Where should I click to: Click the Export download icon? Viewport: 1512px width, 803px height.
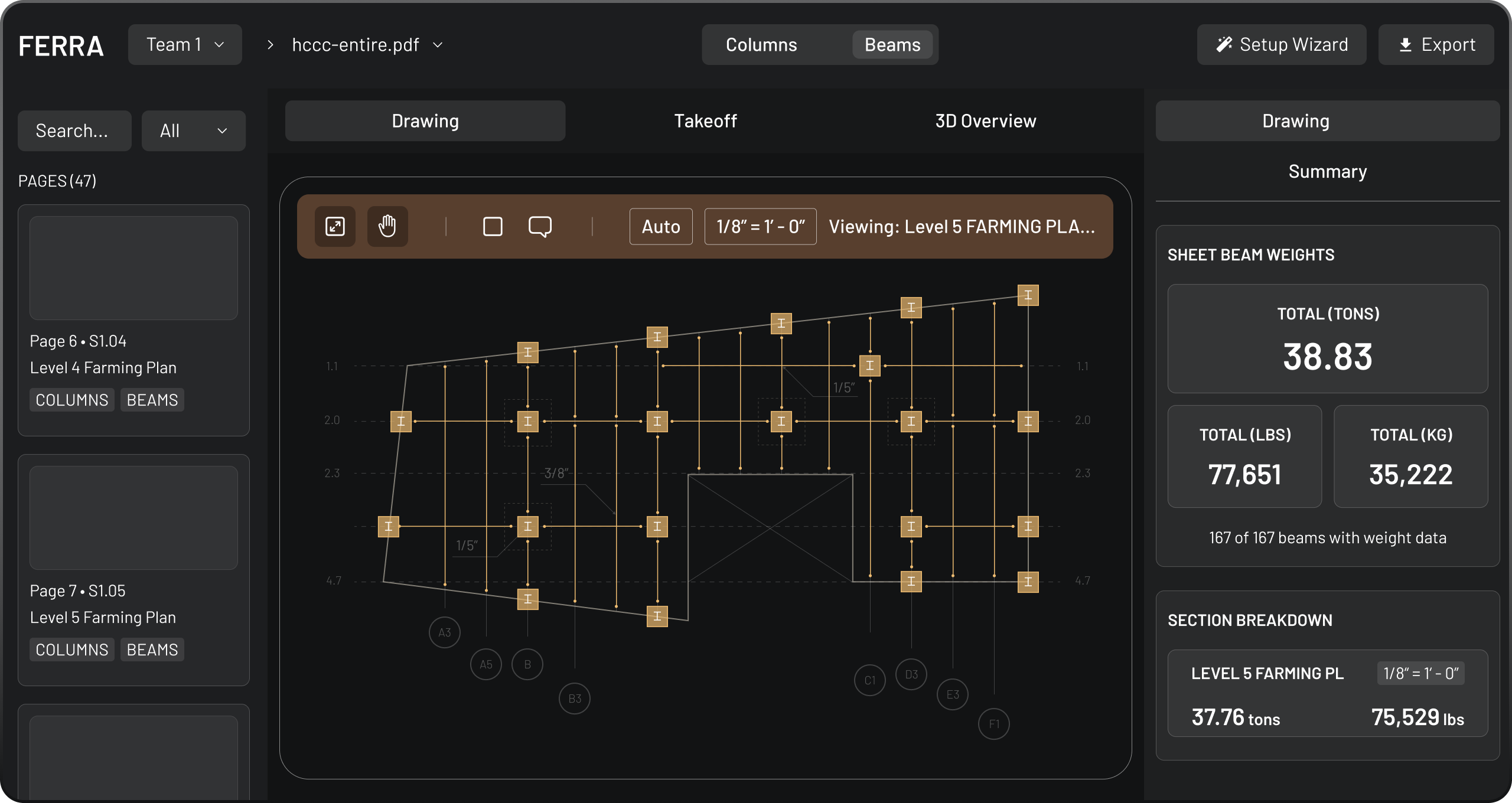click(1406, 45)
